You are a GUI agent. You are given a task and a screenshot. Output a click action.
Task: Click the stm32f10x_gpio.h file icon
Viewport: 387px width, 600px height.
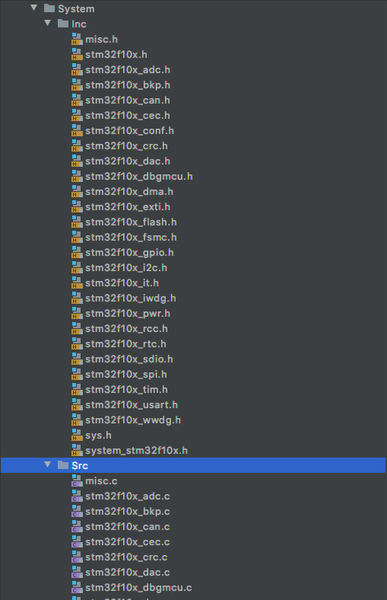(77, 252)
